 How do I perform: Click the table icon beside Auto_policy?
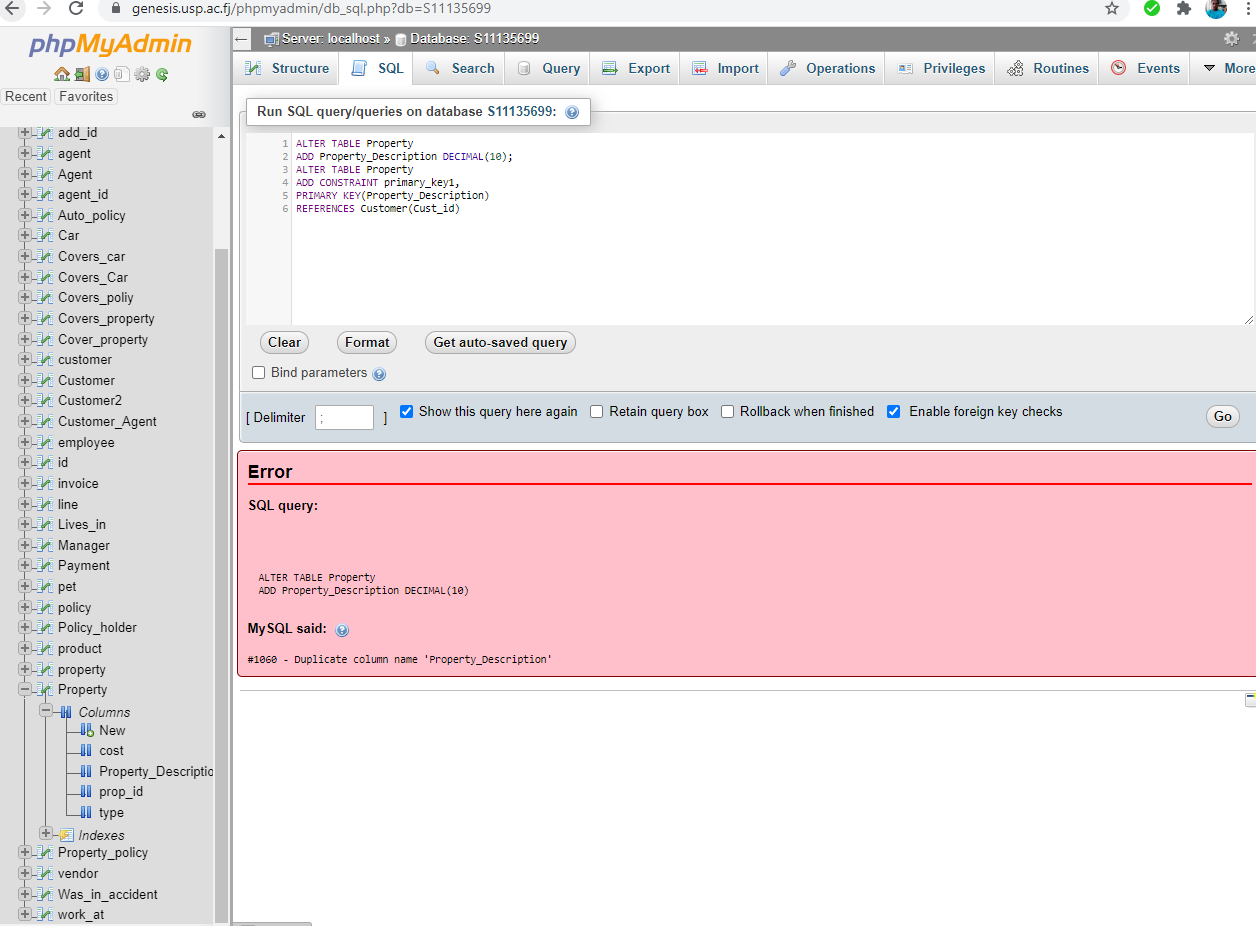45,215
